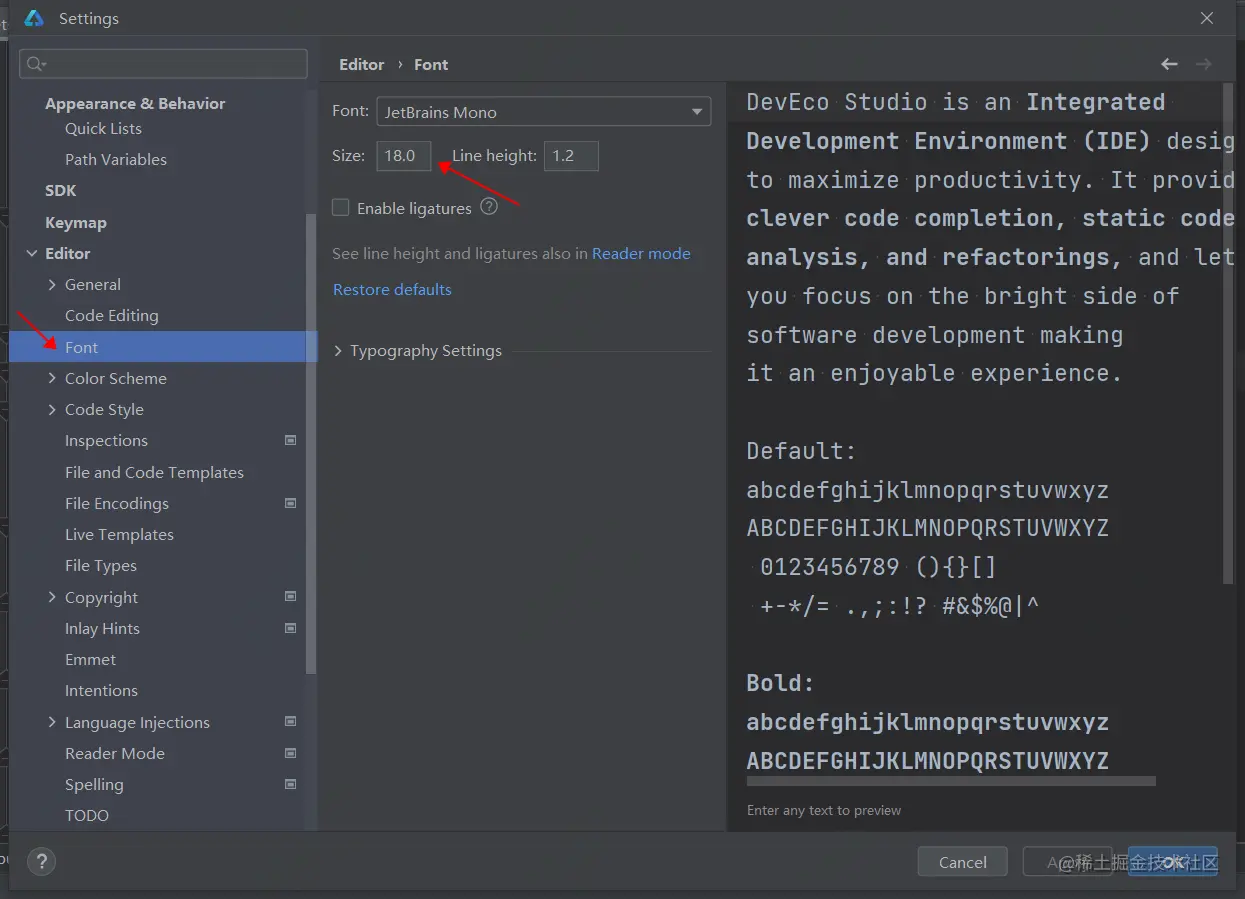
Task: Open File and Code Templates
Action: tap(154, 472)
